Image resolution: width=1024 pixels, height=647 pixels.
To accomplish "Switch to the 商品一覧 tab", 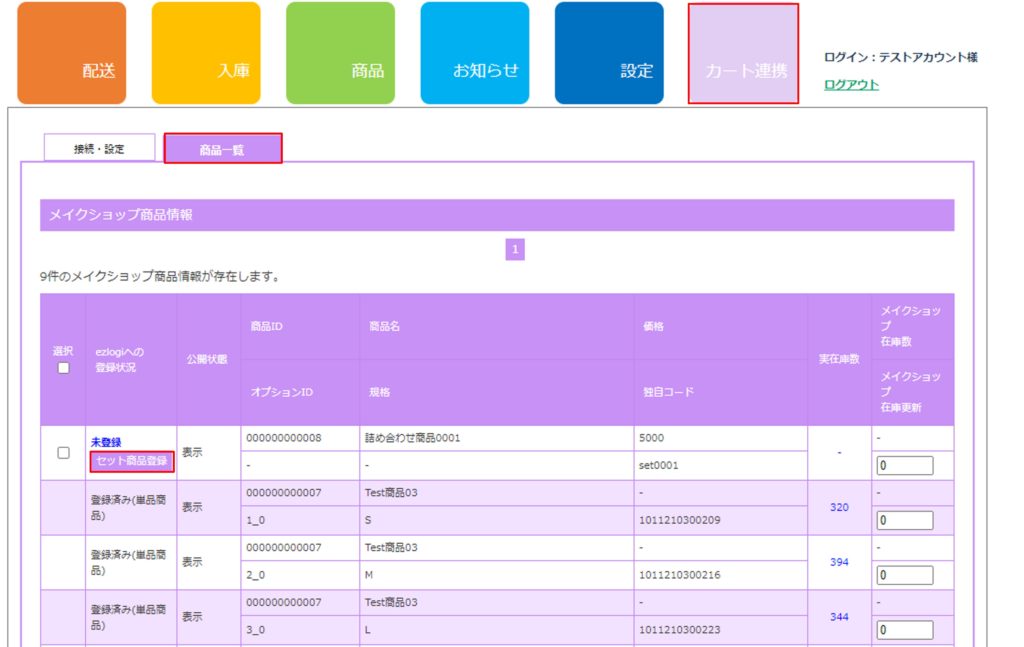I will 222,149.
